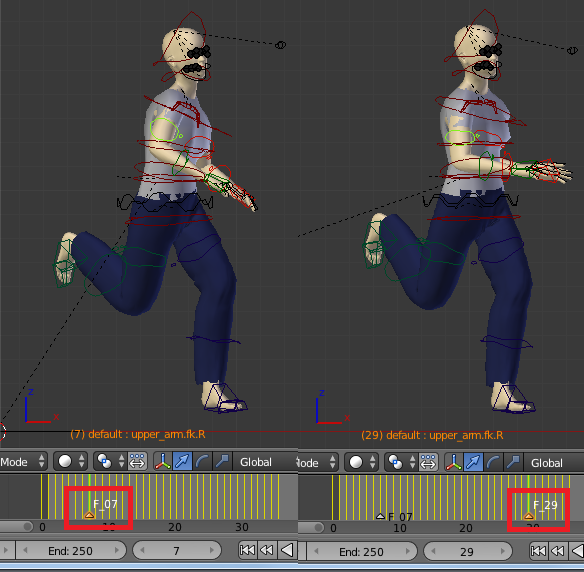Viewport: 584px width, 572px height.
Task: Toggle the 3D manipulator in the left viewport header
Action: click(x=162, y=462)
